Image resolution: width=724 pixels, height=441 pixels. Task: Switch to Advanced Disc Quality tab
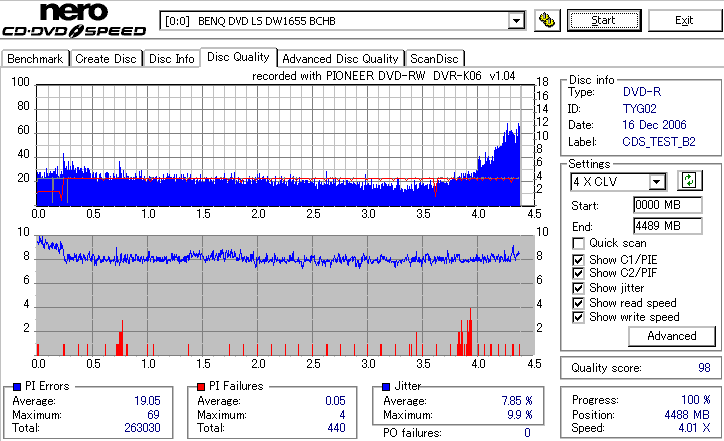pos(340,59)
